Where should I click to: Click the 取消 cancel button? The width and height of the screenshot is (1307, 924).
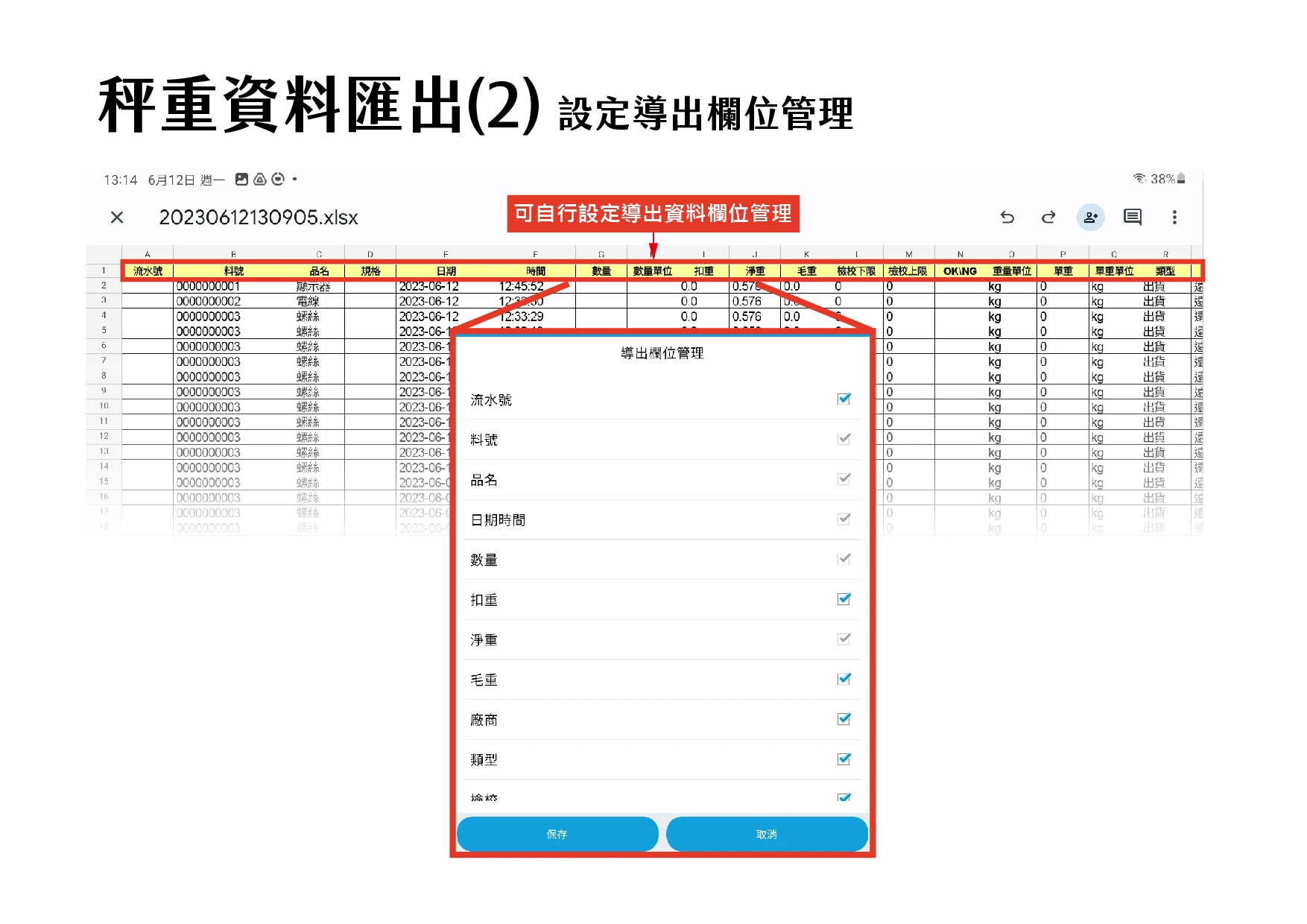tap(767, 834)
